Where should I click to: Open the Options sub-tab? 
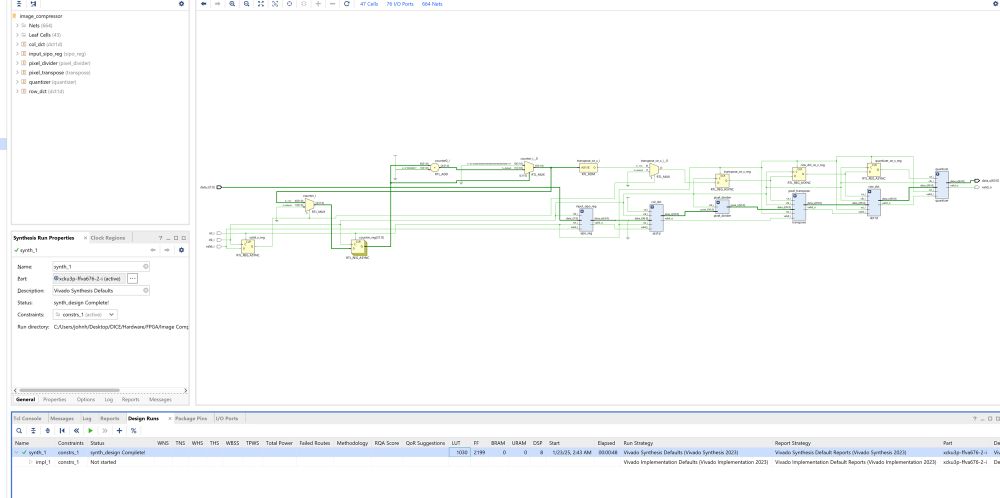pyautogui.click(x=85, y=400)
